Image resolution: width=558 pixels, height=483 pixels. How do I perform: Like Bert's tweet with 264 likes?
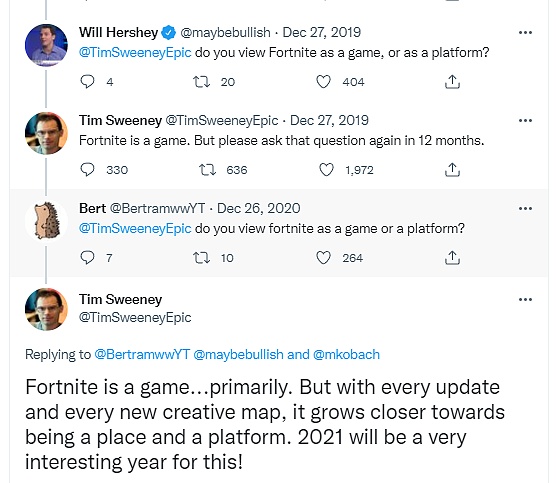[x=323, y=258]
